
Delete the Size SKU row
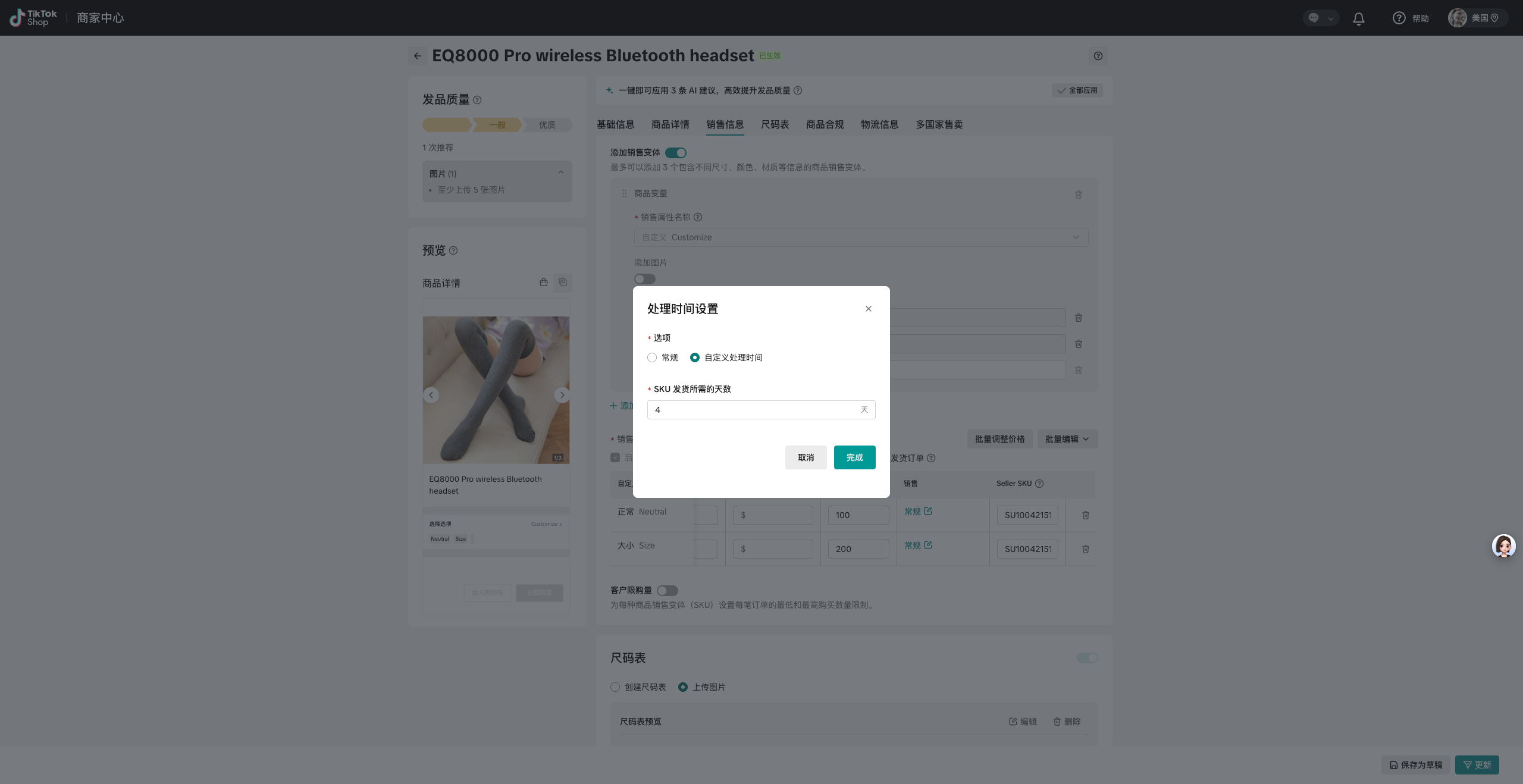[x=1085, y=549]
